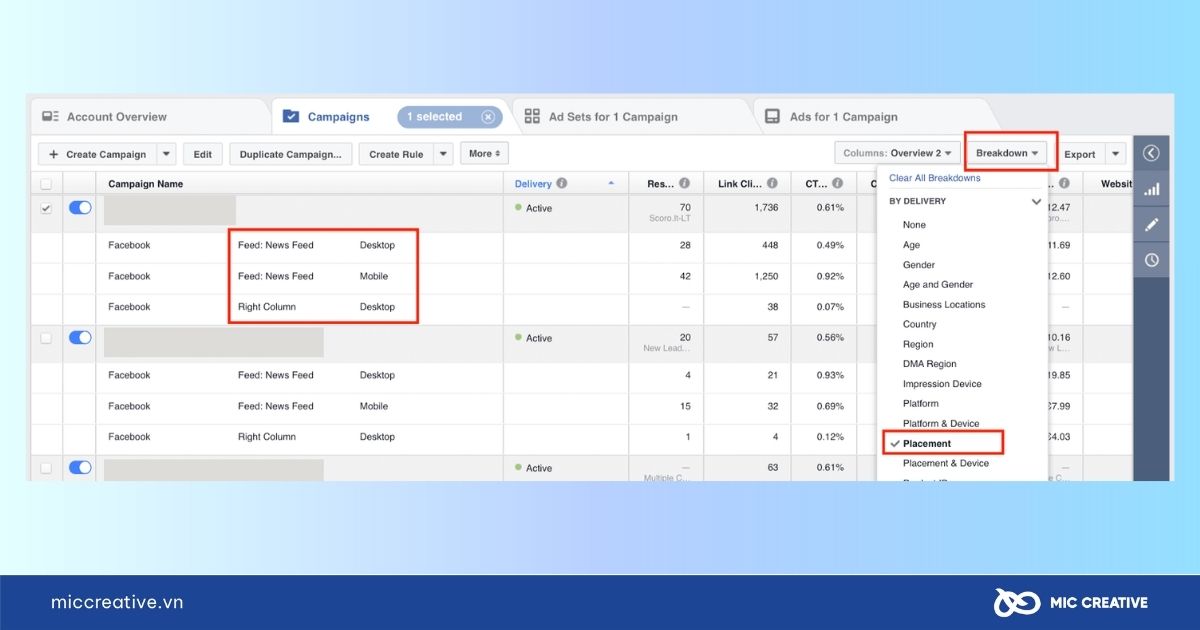Open the Export dropdown arrow
Screen dimensions: 1200x630
(1115, 154)
